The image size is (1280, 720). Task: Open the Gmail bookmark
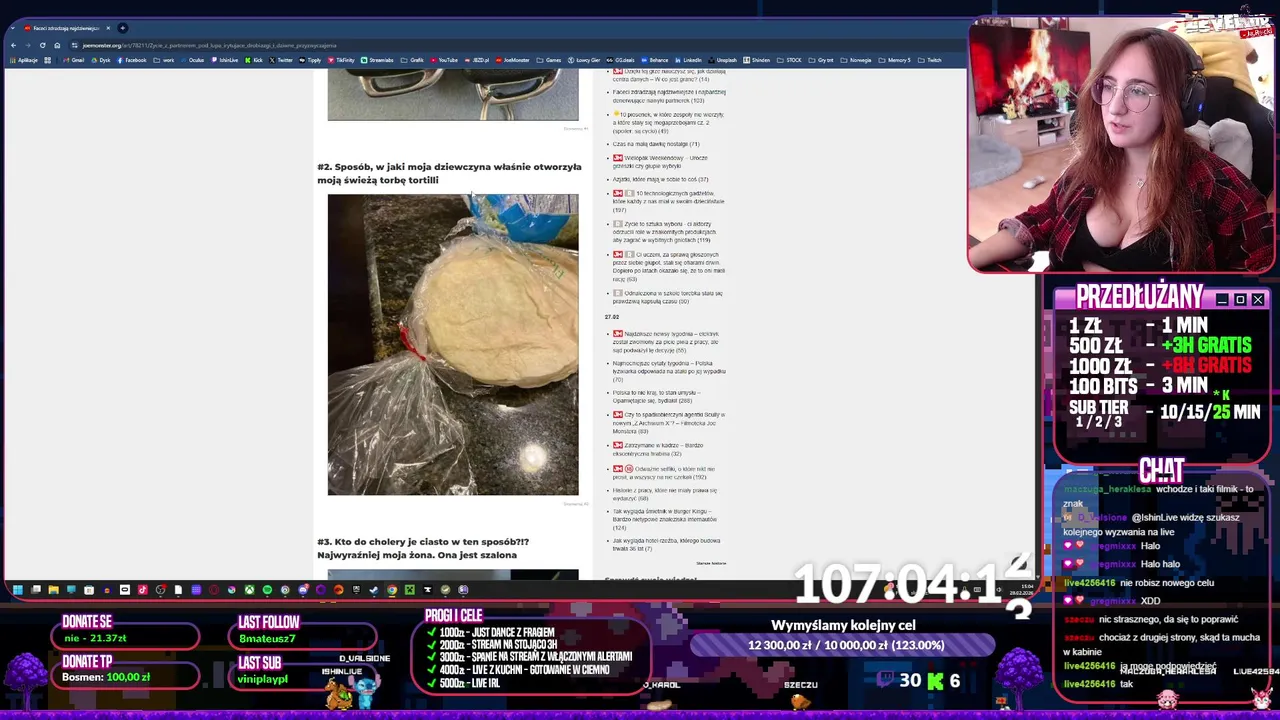coord(75,60)
